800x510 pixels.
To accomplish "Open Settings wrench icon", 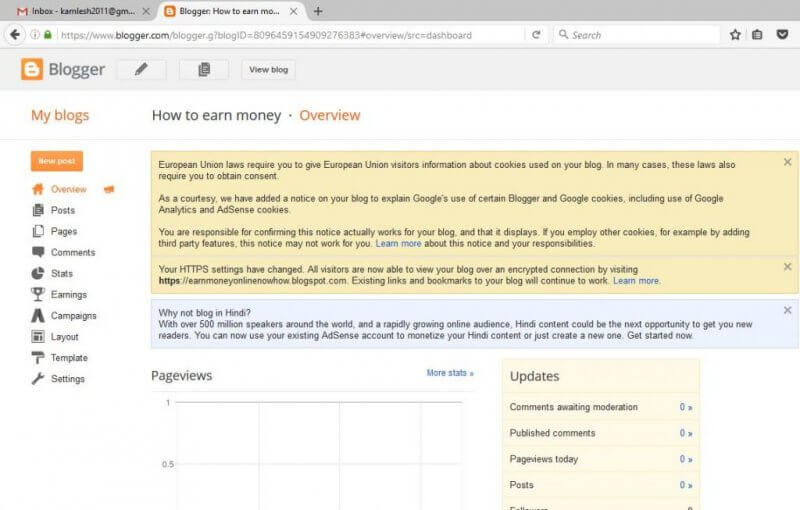I will (x=38, y=379).
